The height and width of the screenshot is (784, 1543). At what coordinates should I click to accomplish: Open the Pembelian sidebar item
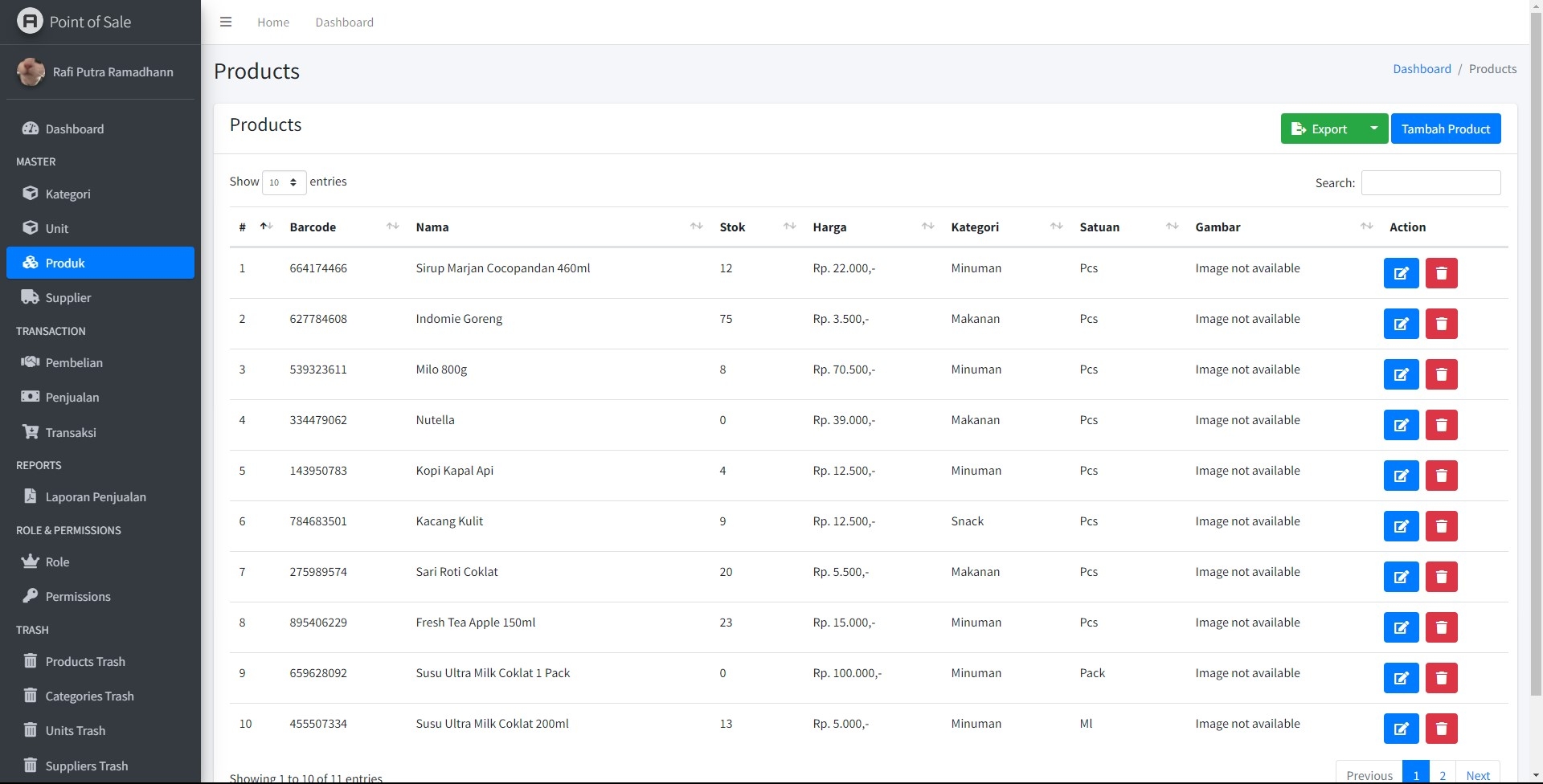[x=100, y=362]
